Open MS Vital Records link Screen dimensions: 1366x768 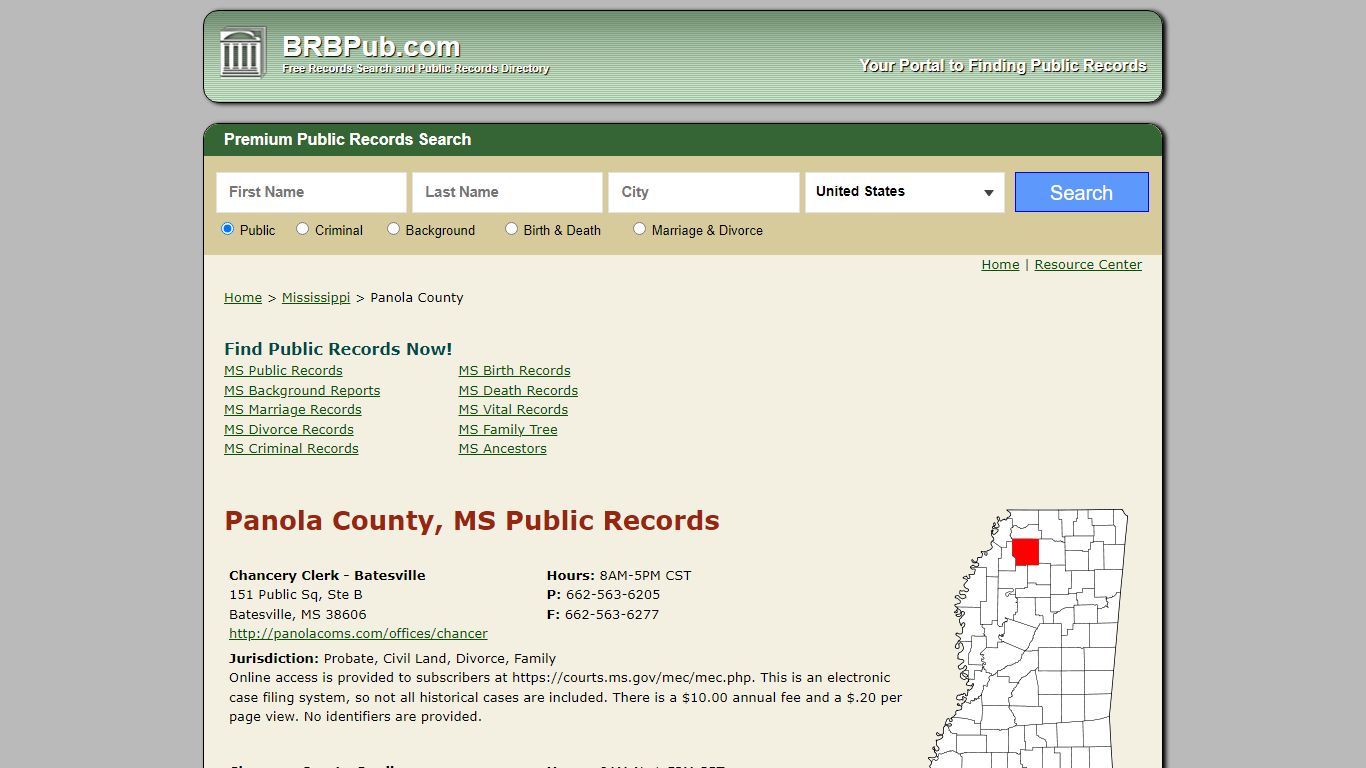coord(513,410)
